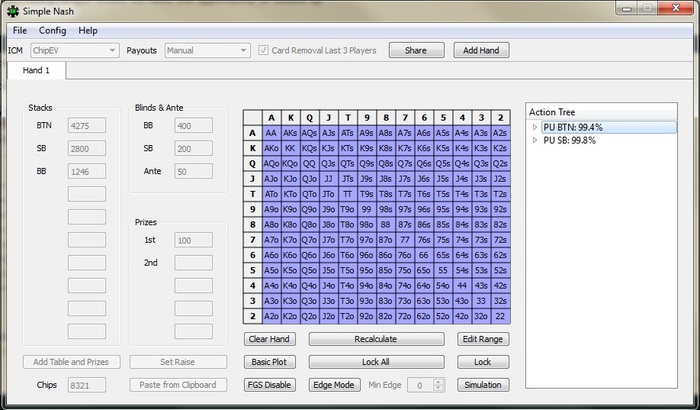Image resolution: width=700 pixels, height=410 pixels.
Task: Select the T9s cell in range grid
Action: coord(367,194)
